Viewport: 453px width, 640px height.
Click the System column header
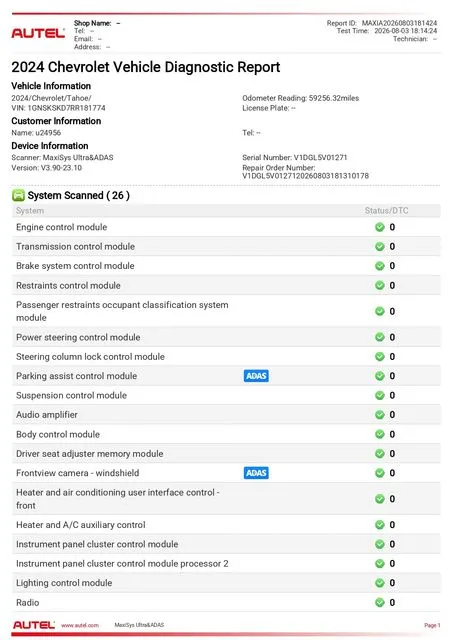30,211
